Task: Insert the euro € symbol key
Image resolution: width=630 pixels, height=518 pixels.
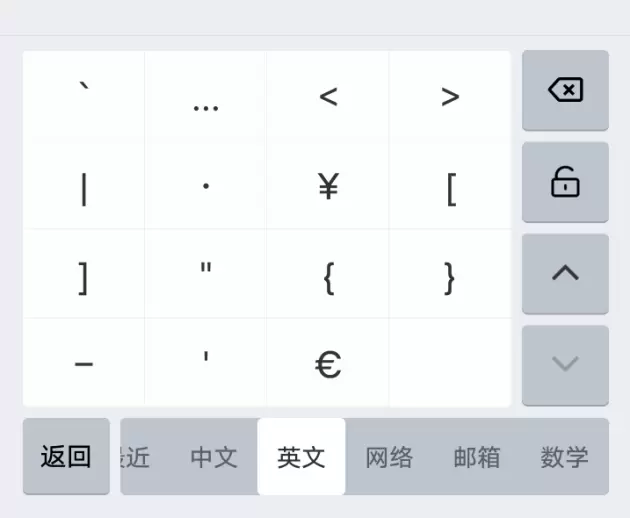Action: (x=328, y=364)
